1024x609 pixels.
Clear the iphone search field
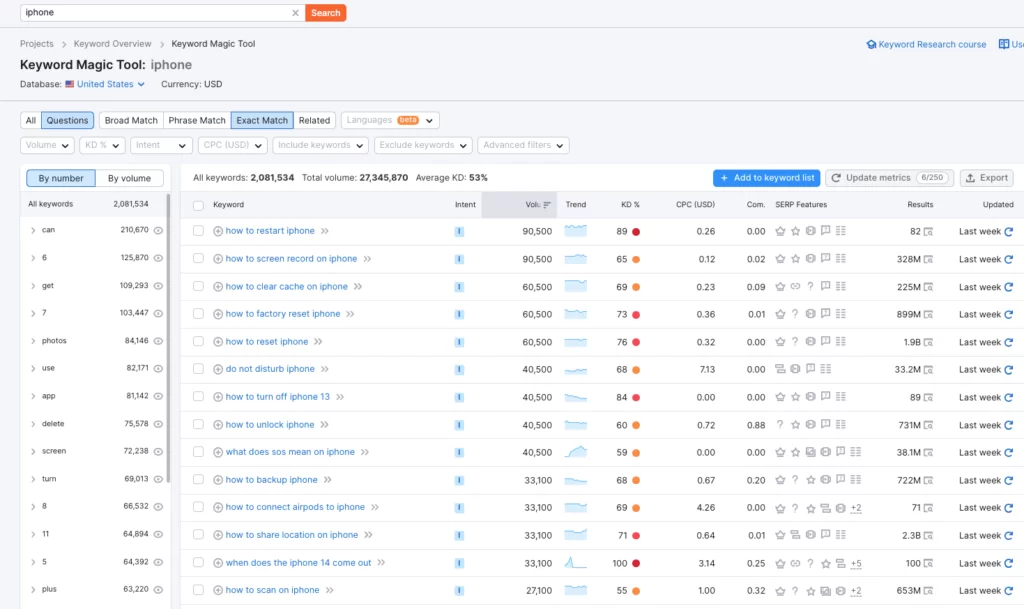pos(295,12)
